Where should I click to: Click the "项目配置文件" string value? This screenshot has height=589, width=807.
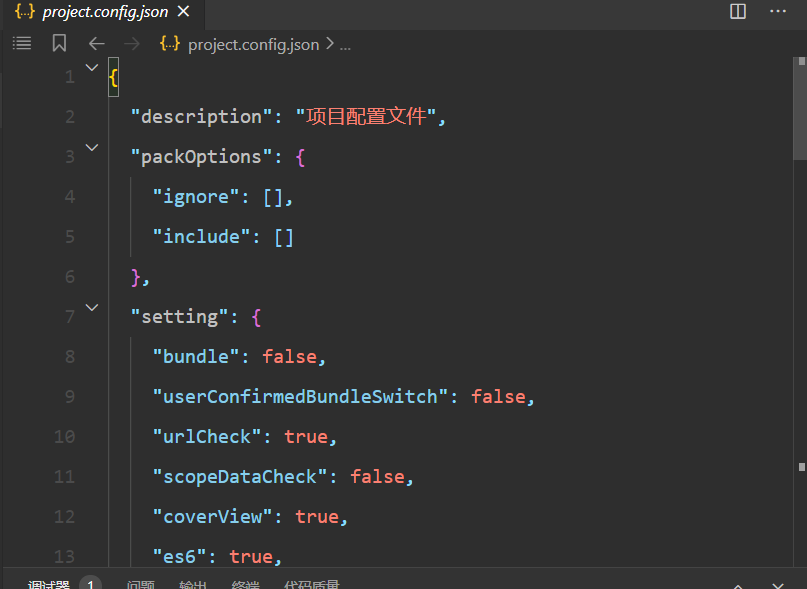[x=366, y=116]
